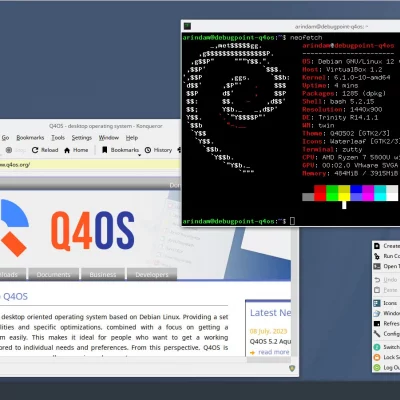Reload the page in Konqueror
The height and width of the screenshot is (400, 400).
(45, 150)
